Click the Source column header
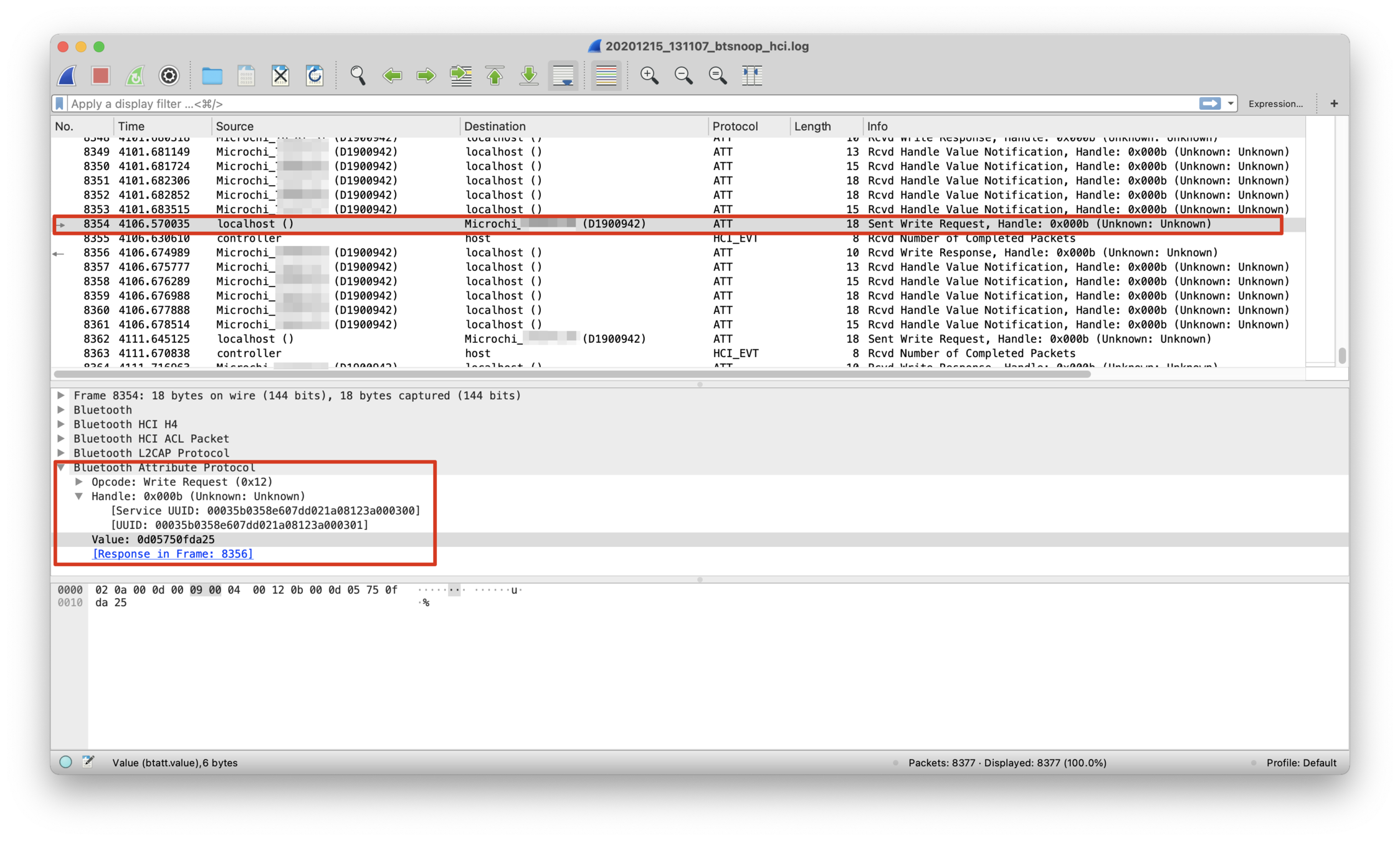The image size is (1400, 841). pos(234,126)
